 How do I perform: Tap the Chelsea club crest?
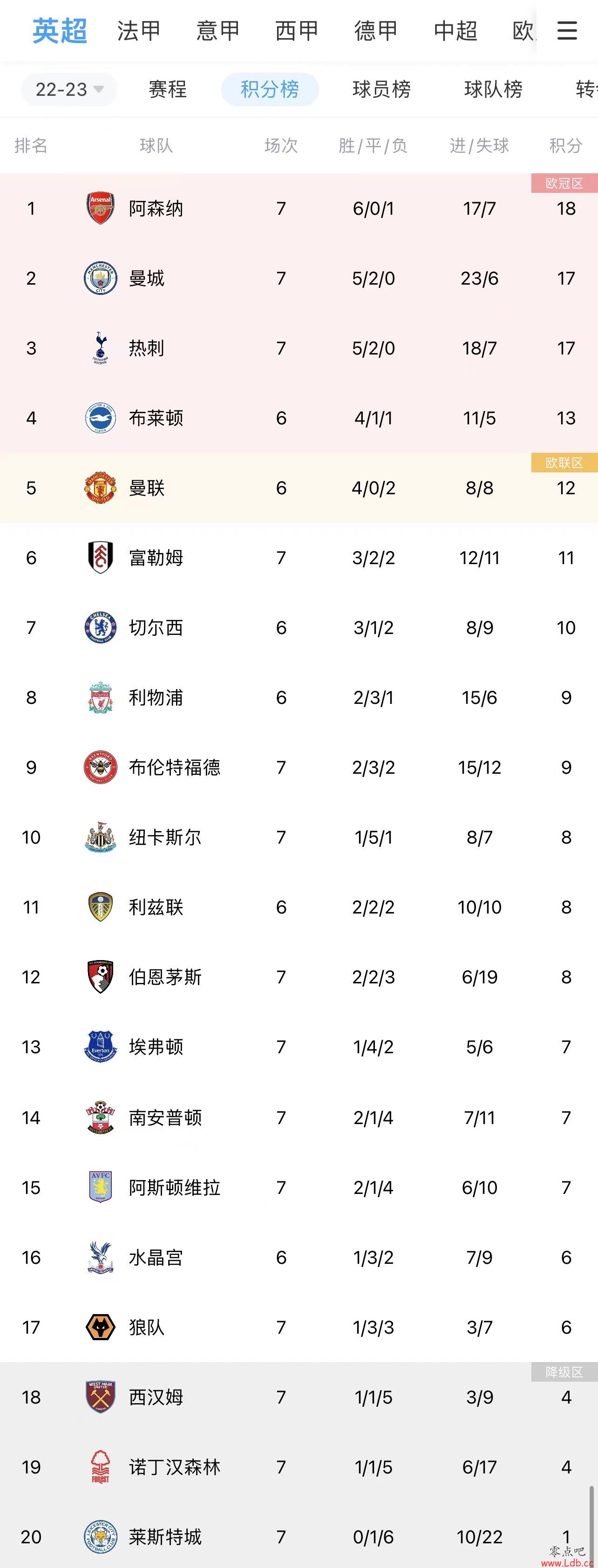click(101, 627)
